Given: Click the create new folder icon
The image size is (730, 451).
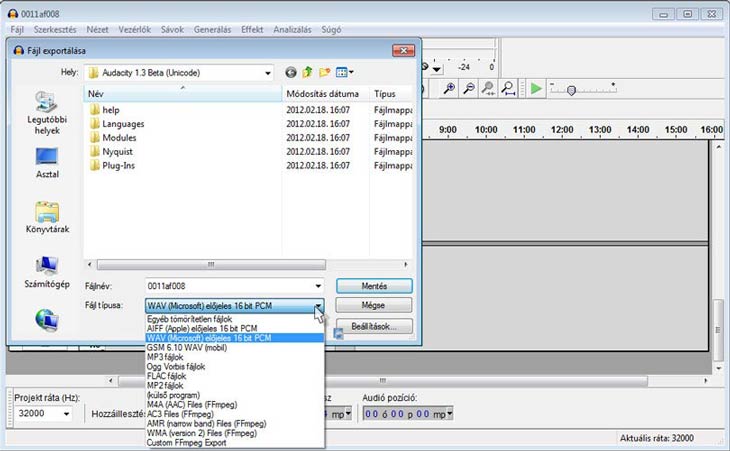Looking at the screenshot, I should tap(325, 72).
